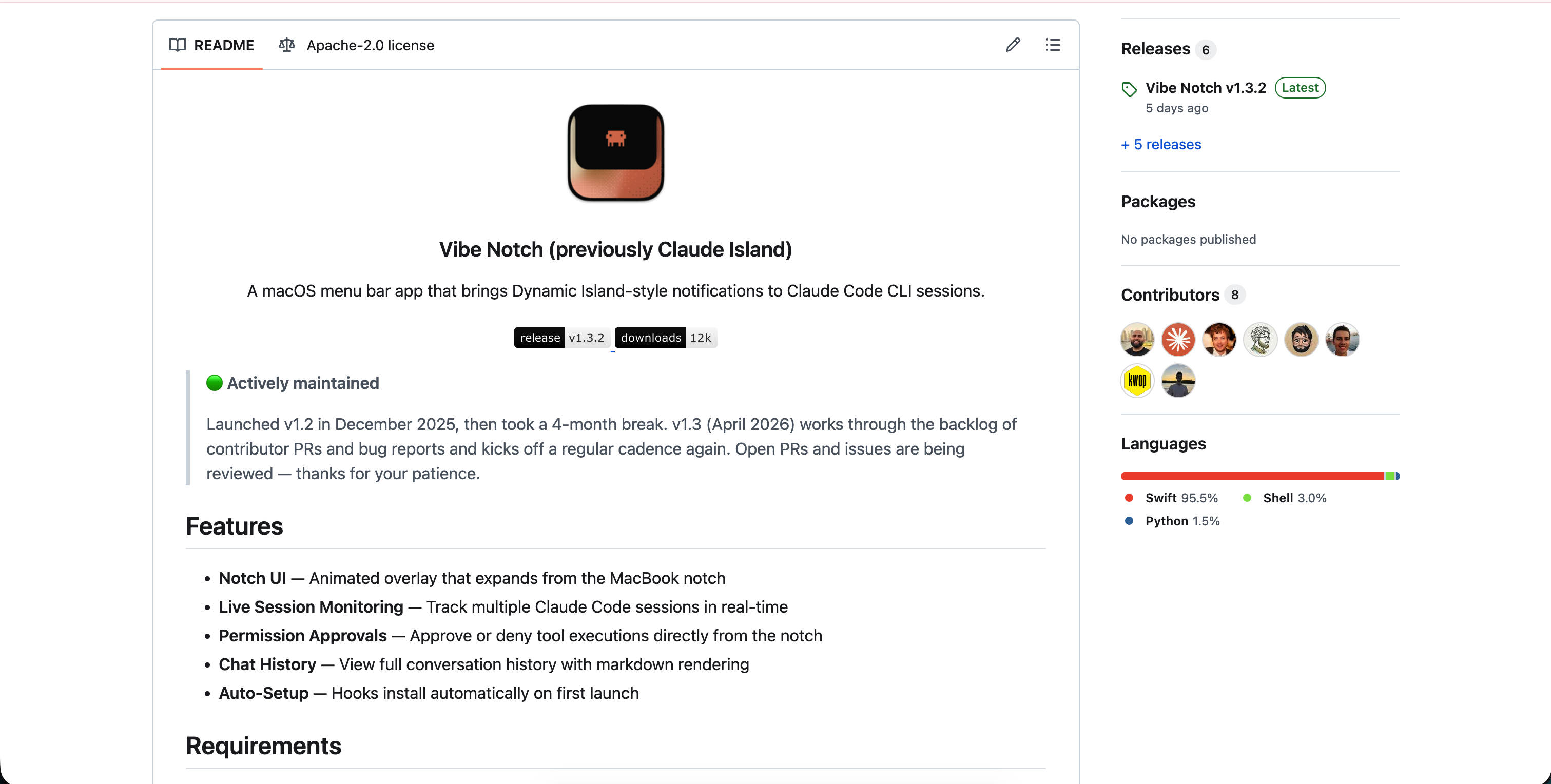Open the README outline list icon
The height and width of the screenshot is (784, 1551).
coord(1053,45)
